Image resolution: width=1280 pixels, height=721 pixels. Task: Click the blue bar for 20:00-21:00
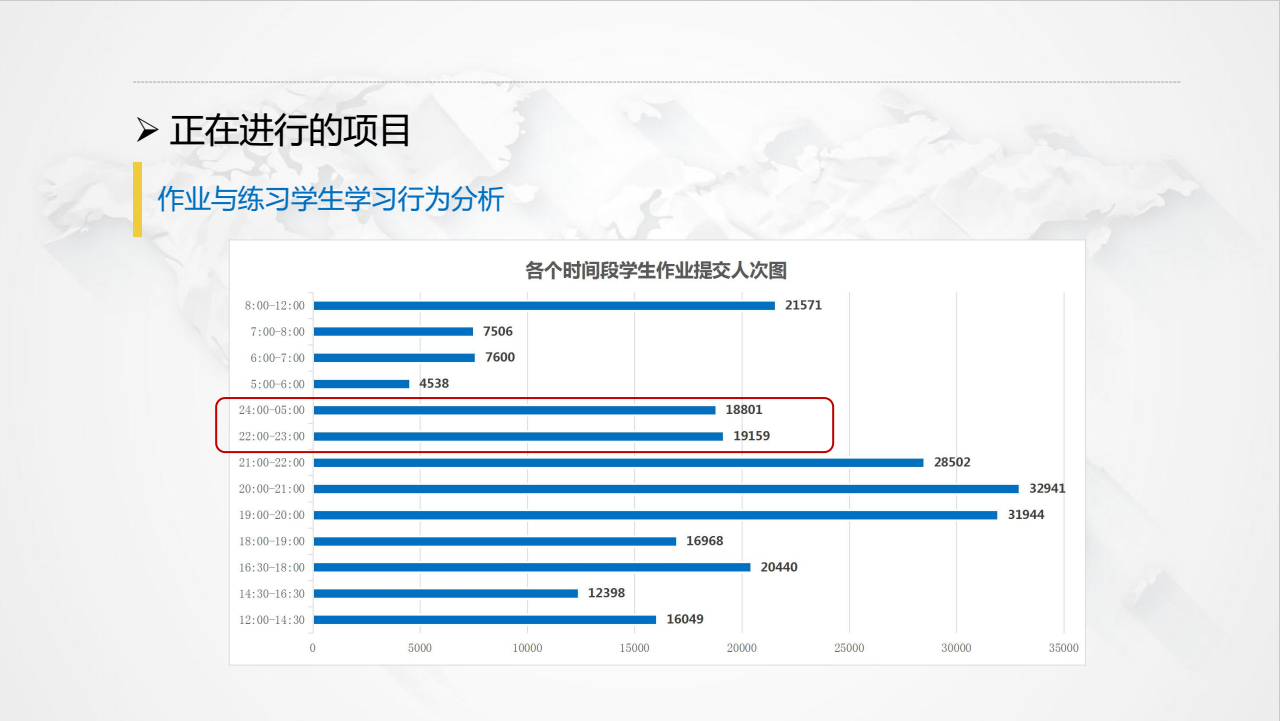(x=666, y=489)
